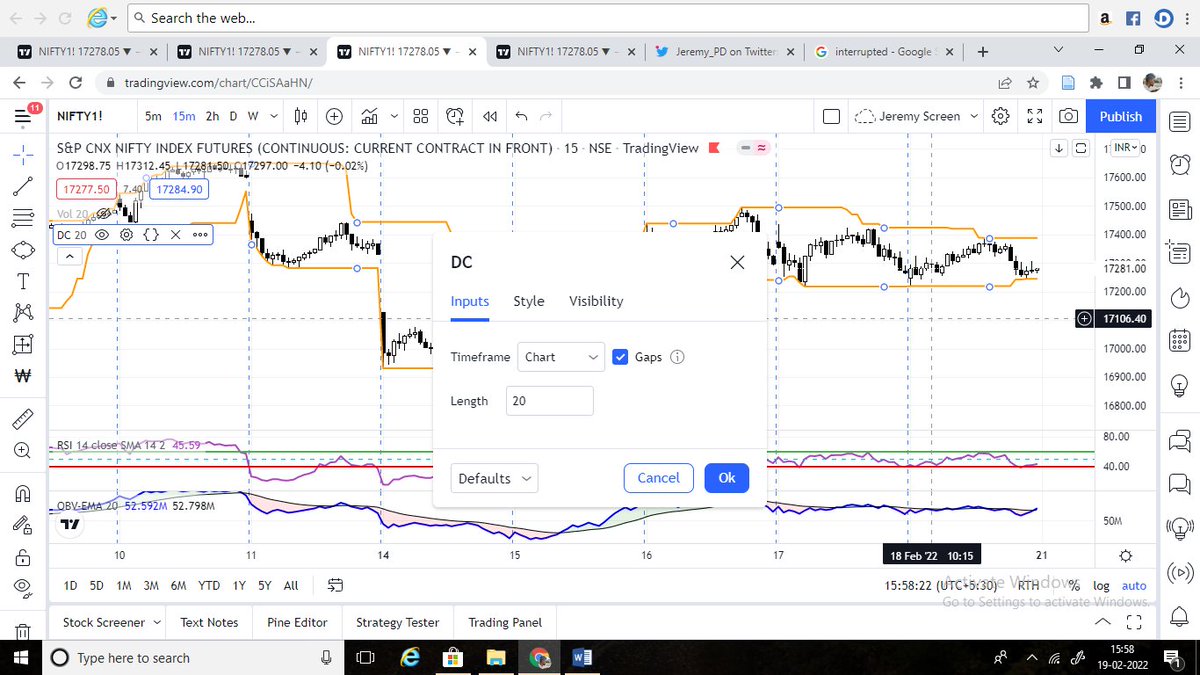Open the alerts alarm clock panel
Image resolution: width=1200 pixels, height=675 pixels.
(x=1180, y=163)
